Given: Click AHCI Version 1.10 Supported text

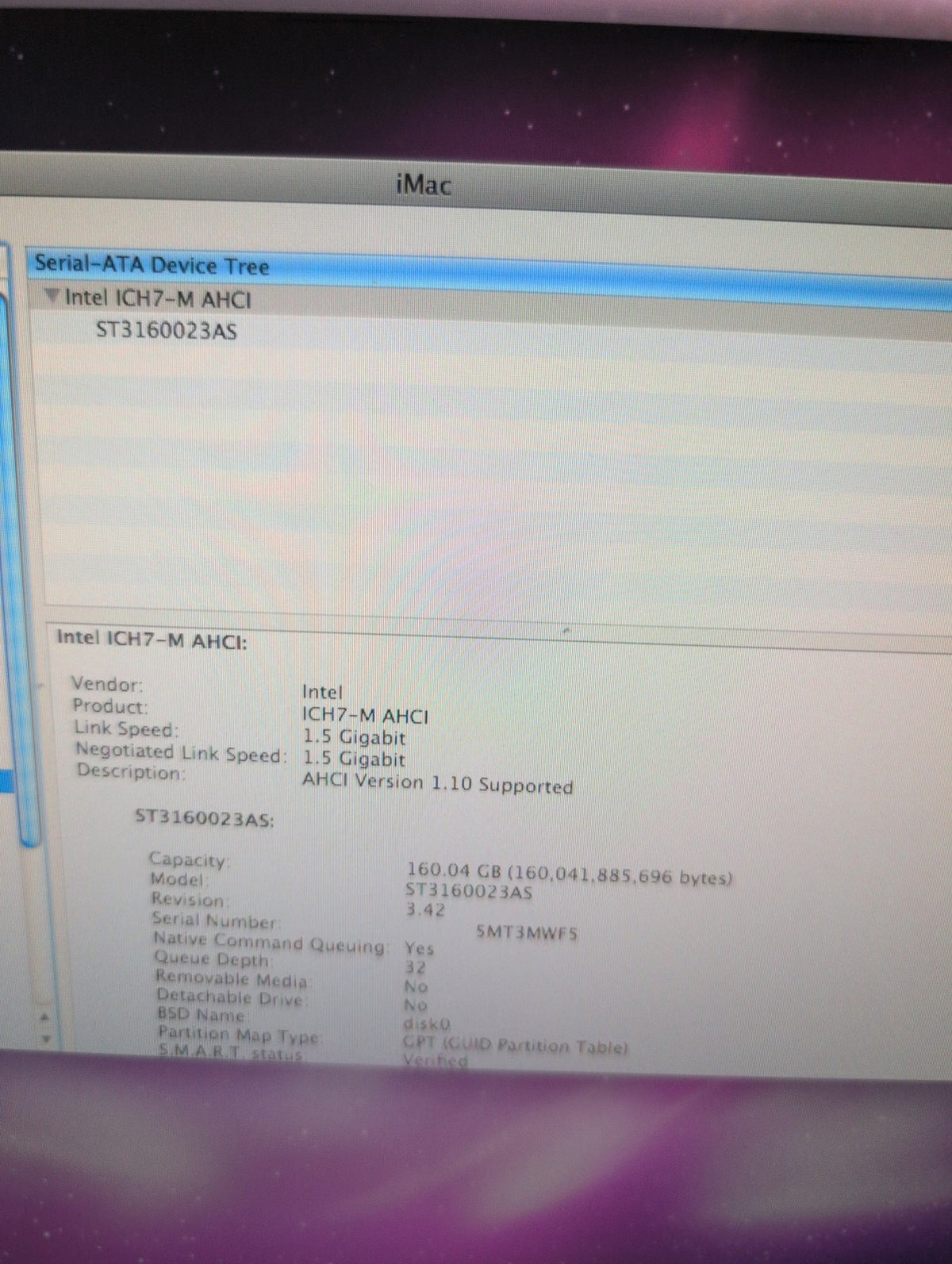Looking at the screenshot, I should pyautogui.click(x=438, y=784).
